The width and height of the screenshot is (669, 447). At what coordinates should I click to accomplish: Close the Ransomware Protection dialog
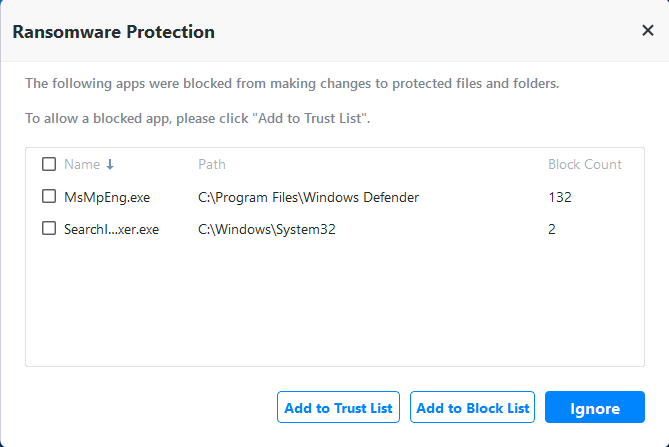coord(647,30)
